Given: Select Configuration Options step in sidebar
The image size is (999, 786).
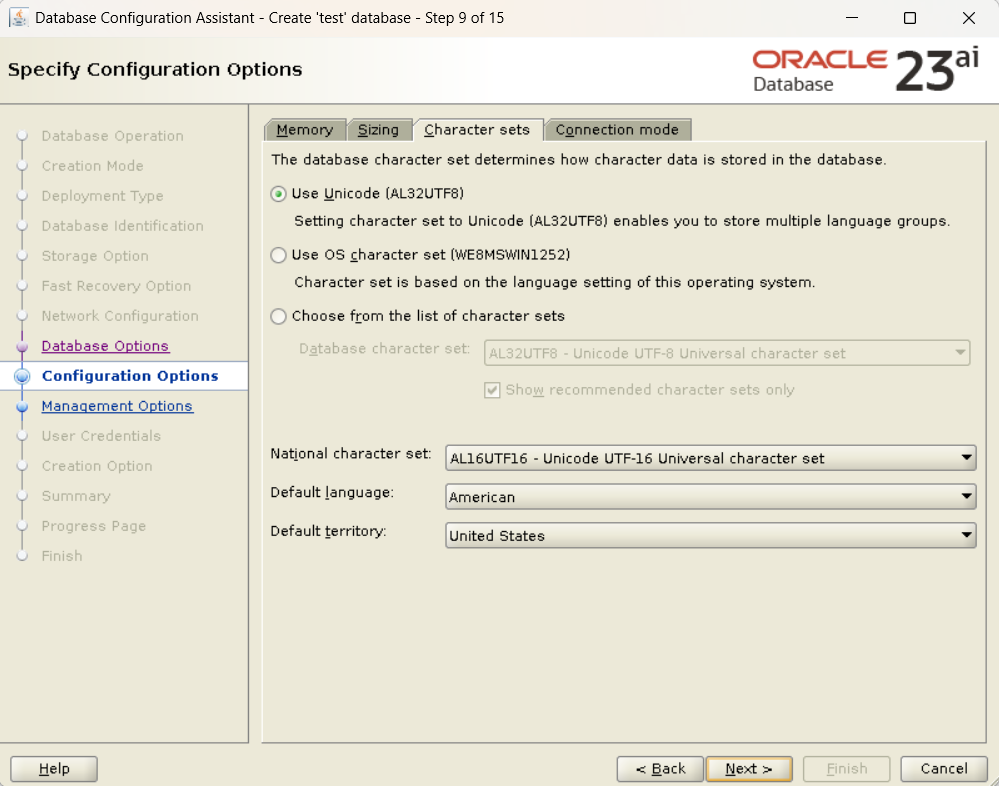Looking at the screenshot, I should point(130,376).
